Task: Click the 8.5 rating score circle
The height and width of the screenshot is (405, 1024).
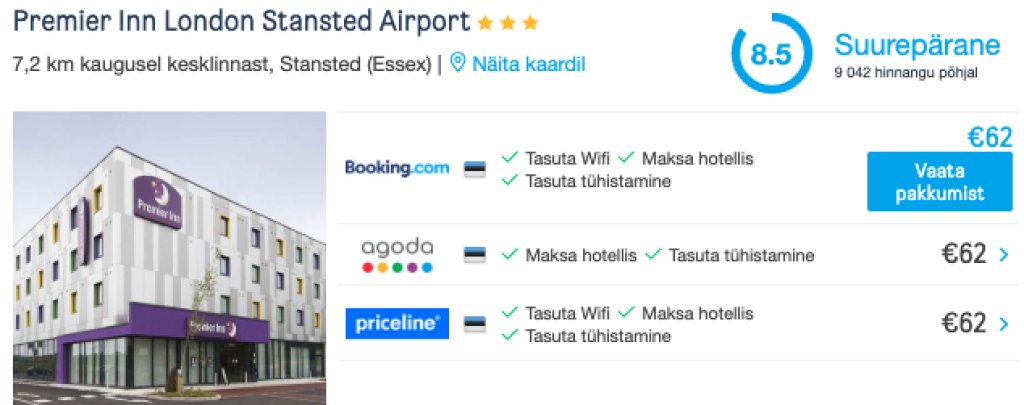Action: (771, 53)
